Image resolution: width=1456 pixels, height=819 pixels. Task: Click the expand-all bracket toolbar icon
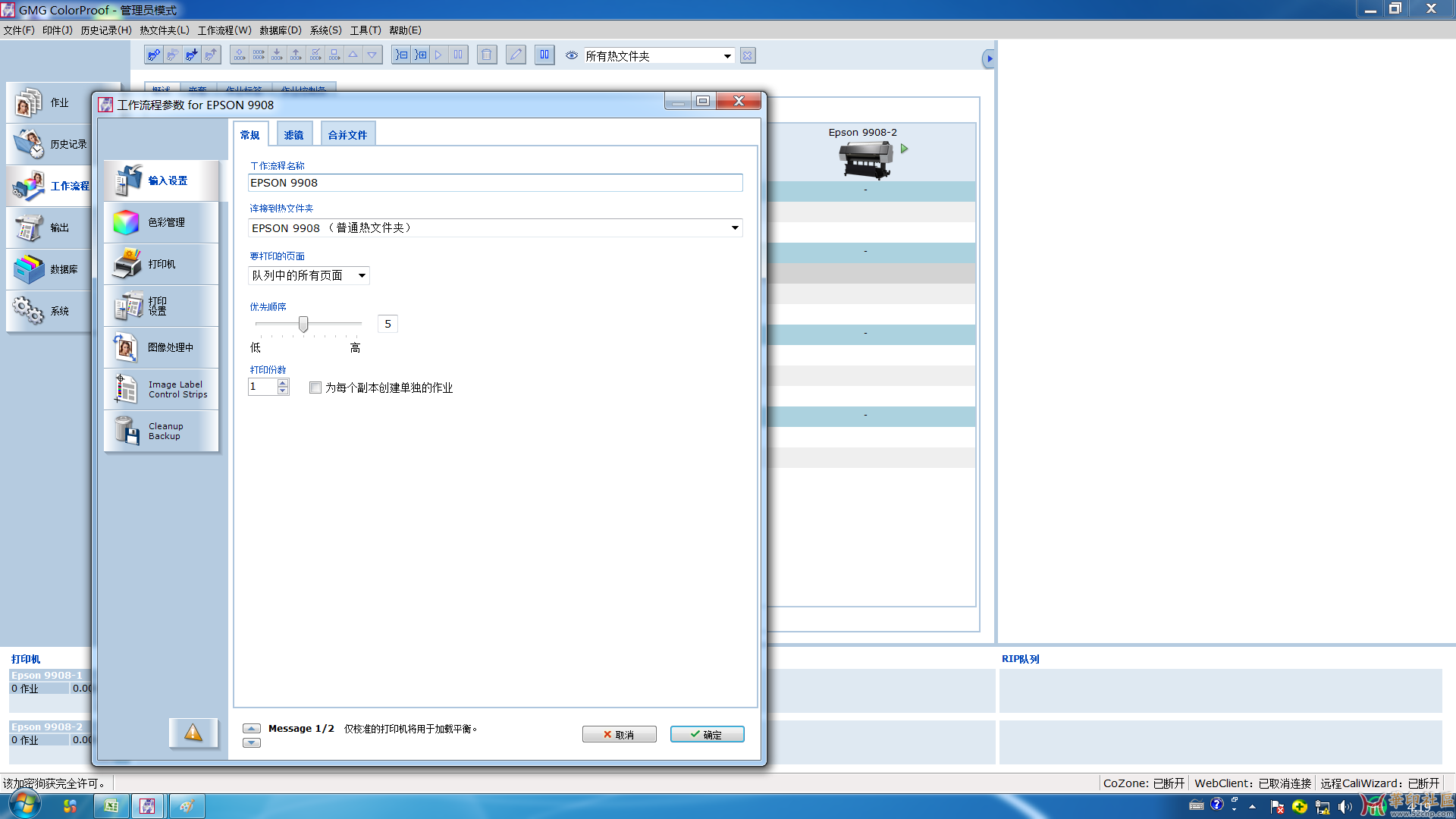click(420, 55)
